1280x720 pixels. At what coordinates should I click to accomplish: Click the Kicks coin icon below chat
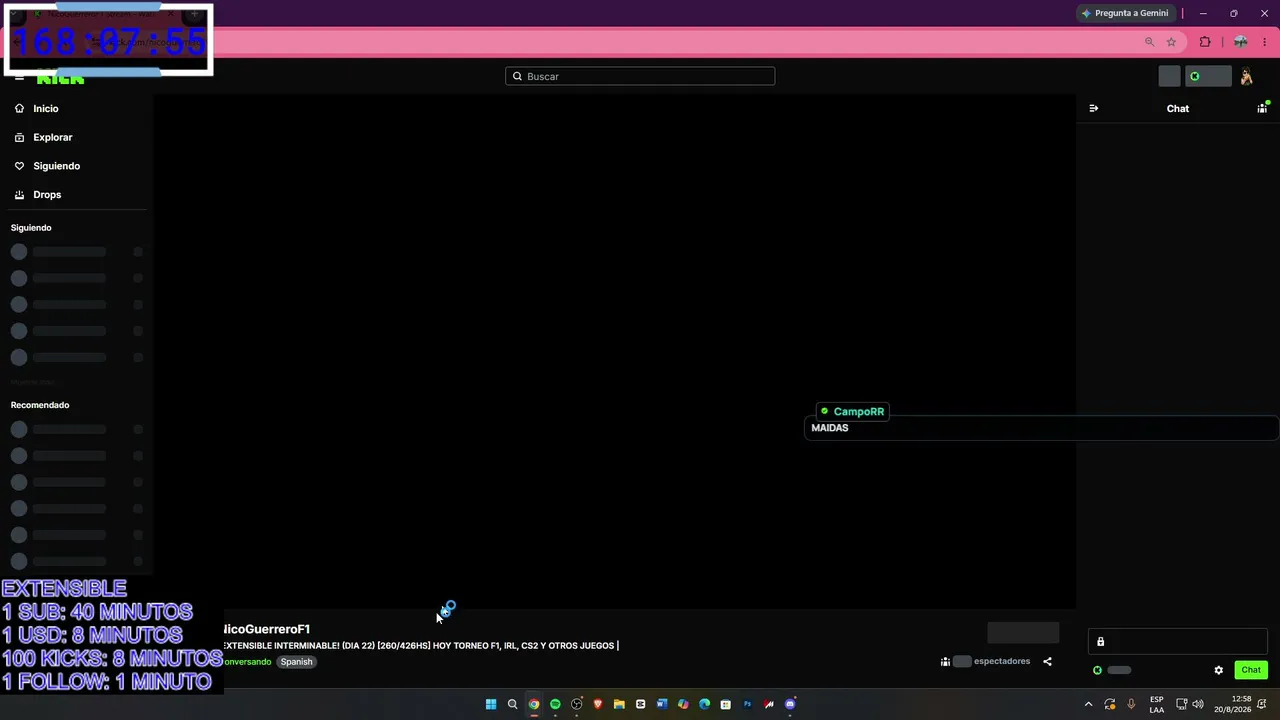tap(1097, 670)
